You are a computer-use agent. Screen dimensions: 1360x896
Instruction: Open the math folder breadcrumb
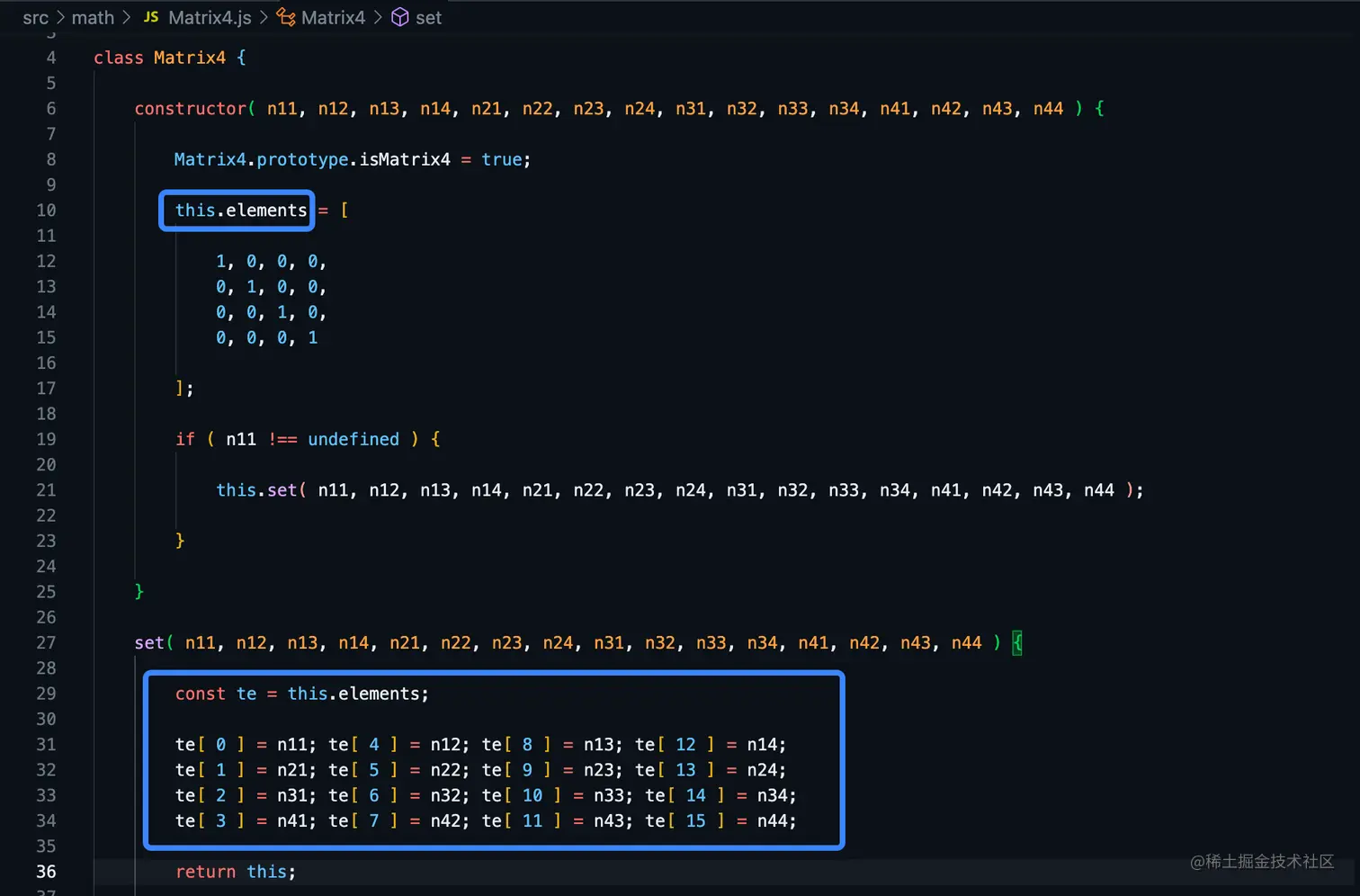coord(93,18)
